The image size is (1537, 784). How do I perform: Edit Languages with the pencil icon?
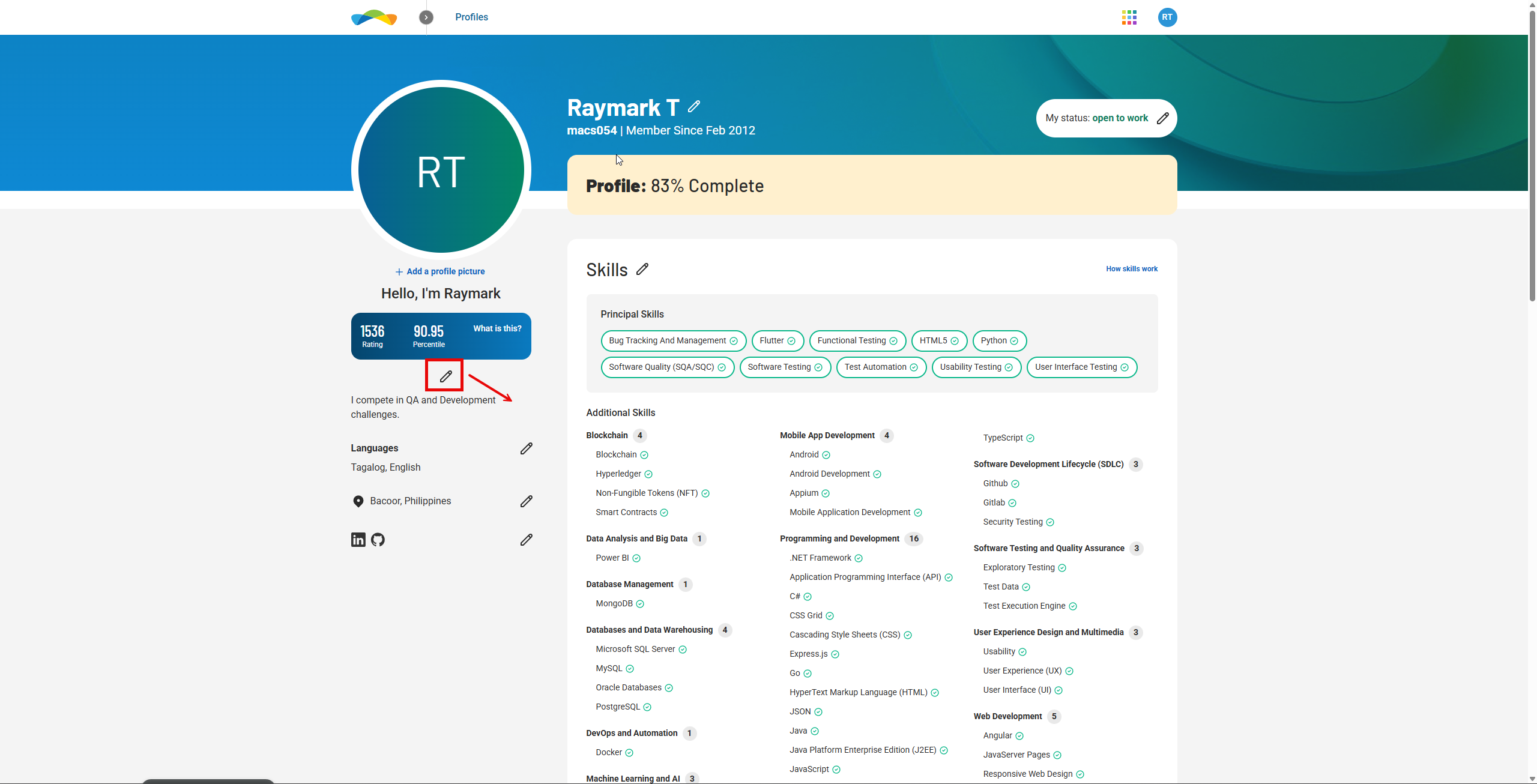526,448
